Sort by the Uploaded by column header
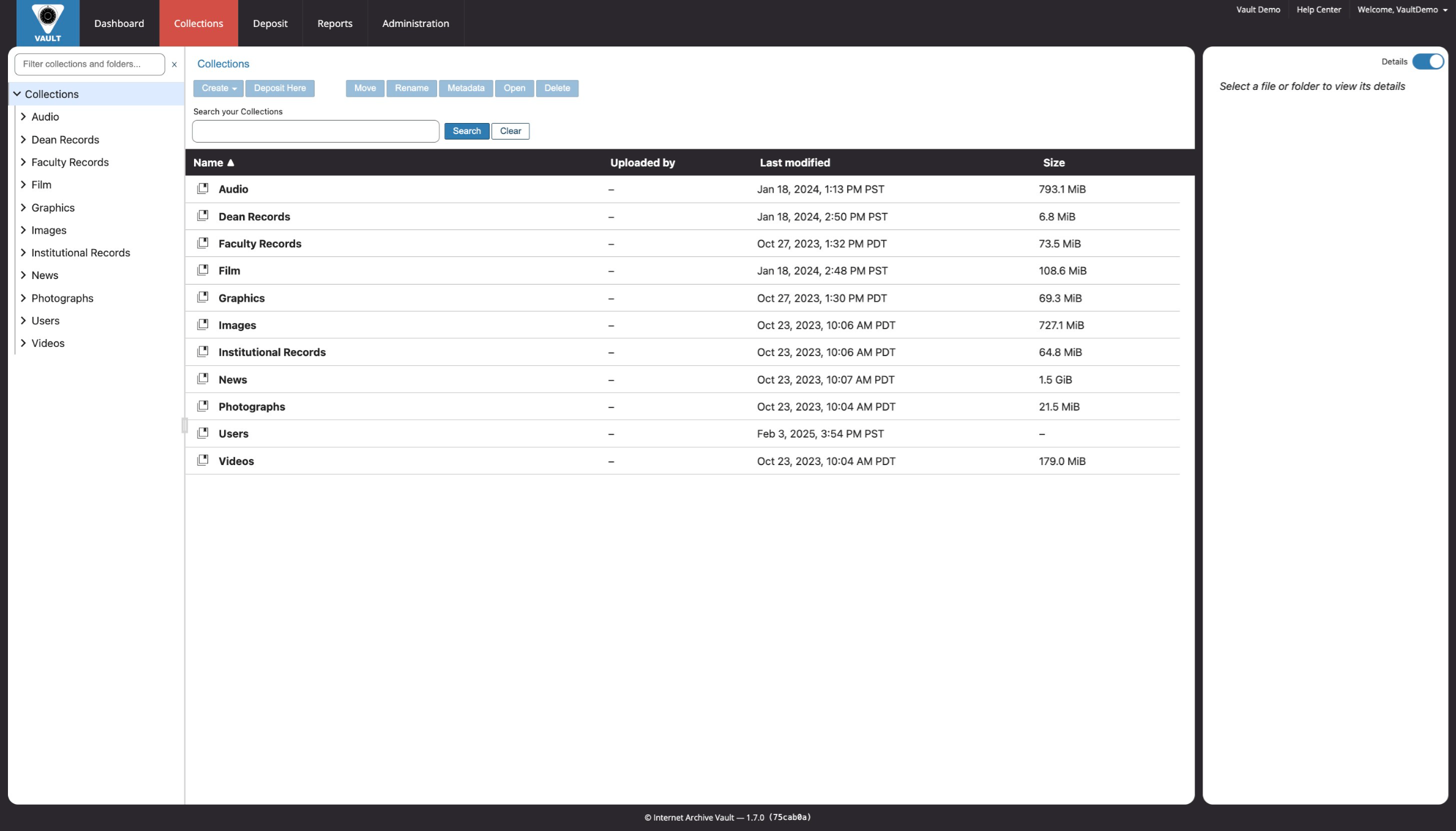The width and height of the screenshot is (1456, 831). click(643, 163)
